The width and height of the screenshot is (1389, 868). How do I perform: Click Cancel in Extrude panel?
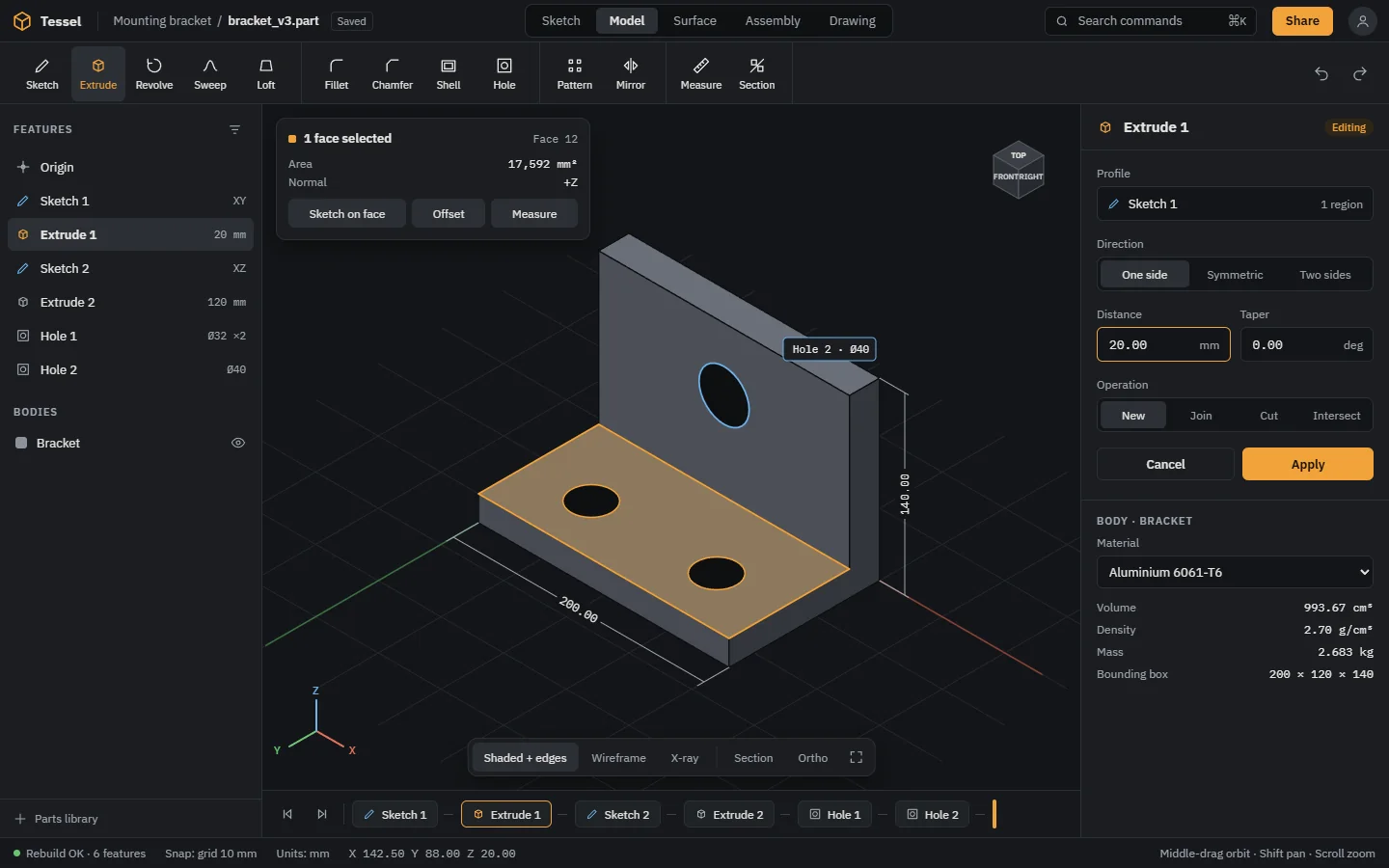click(x=1165, y=464)
